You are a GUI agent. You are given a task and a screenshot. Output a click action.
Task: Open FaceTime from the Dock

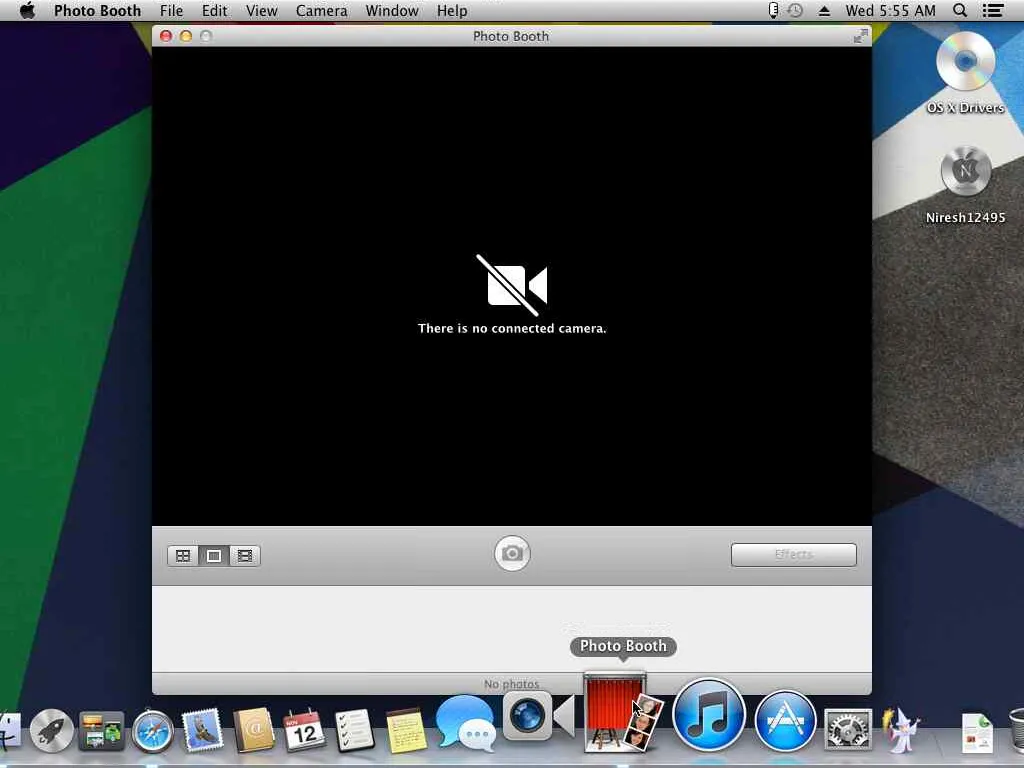click(538, 716)
